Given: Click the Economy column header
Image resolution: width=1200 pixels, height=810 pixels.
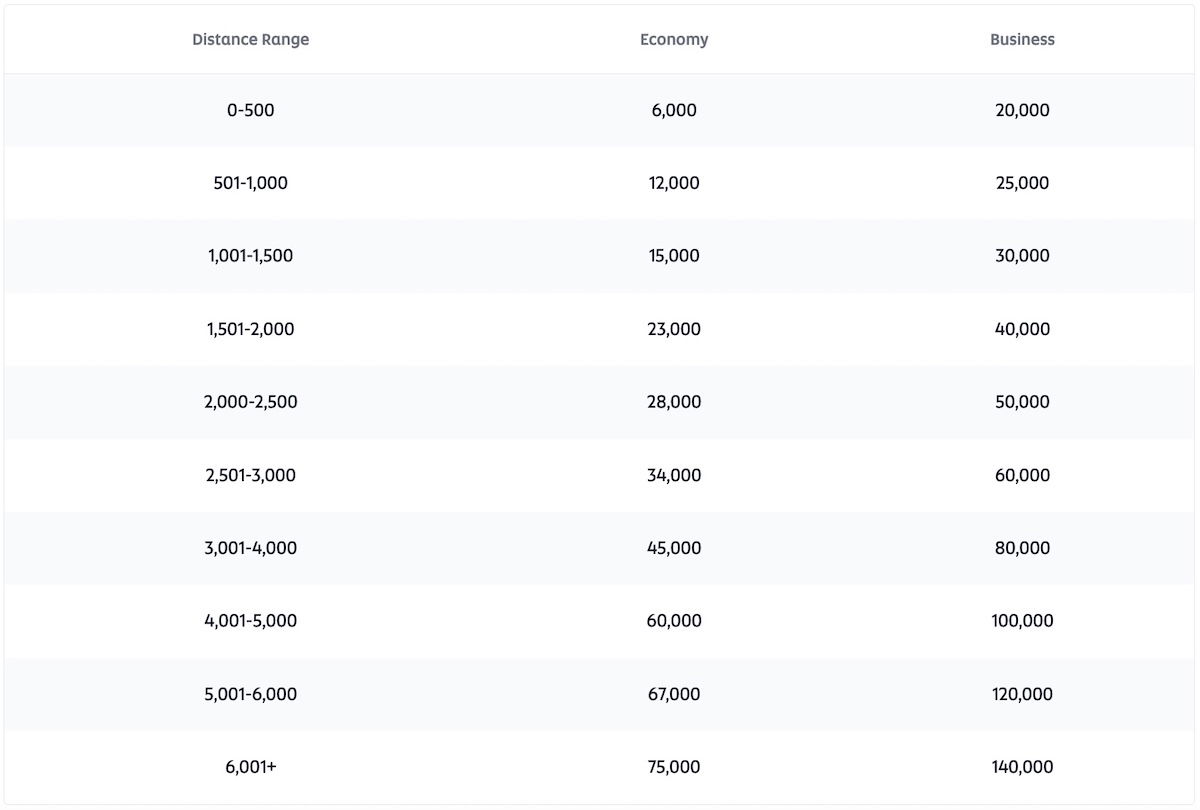Looking at the screenshot, I should pos(674,40).
